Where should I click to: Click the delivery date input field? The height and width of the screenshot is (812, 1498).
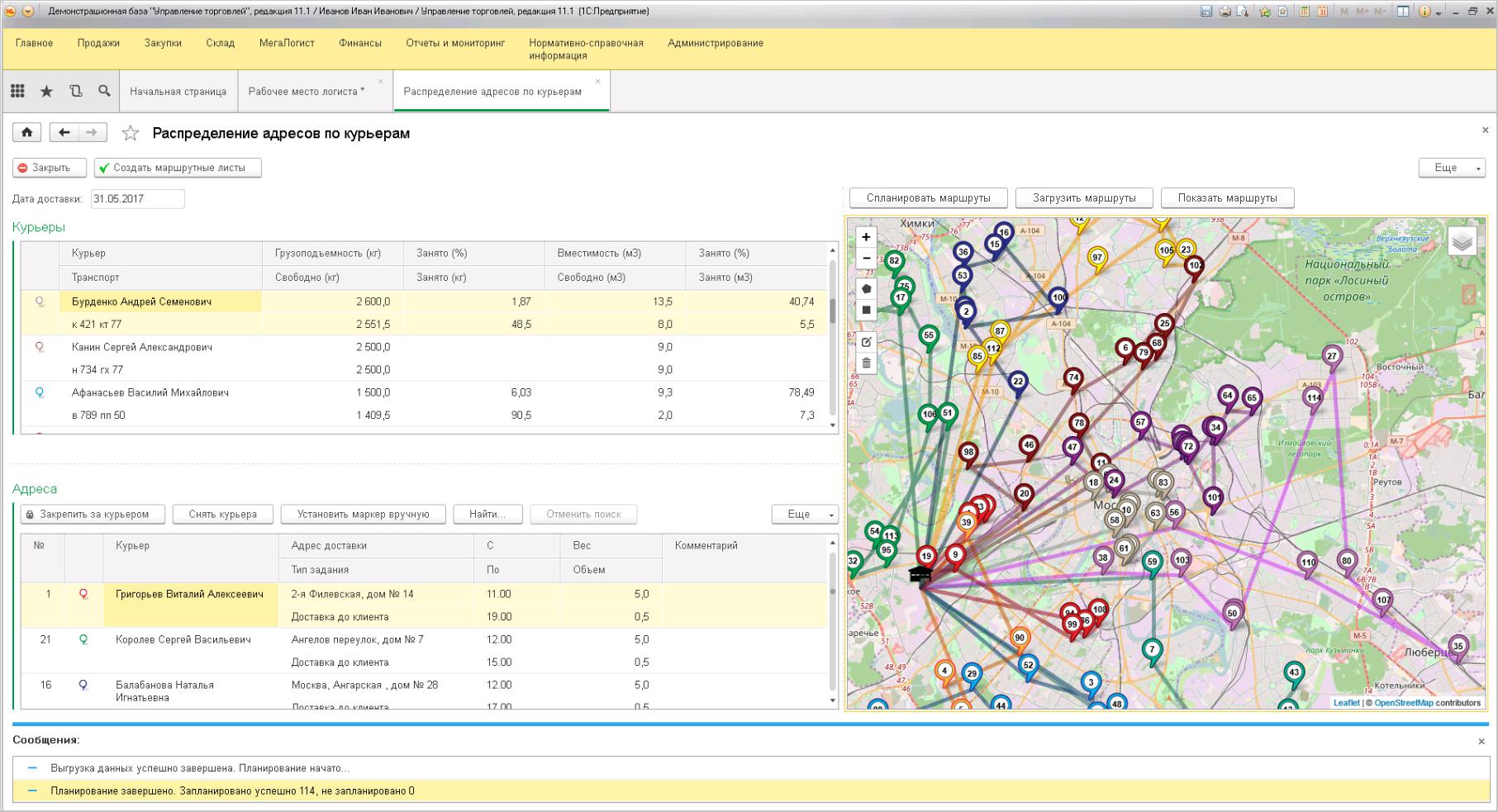pos(137,199)
